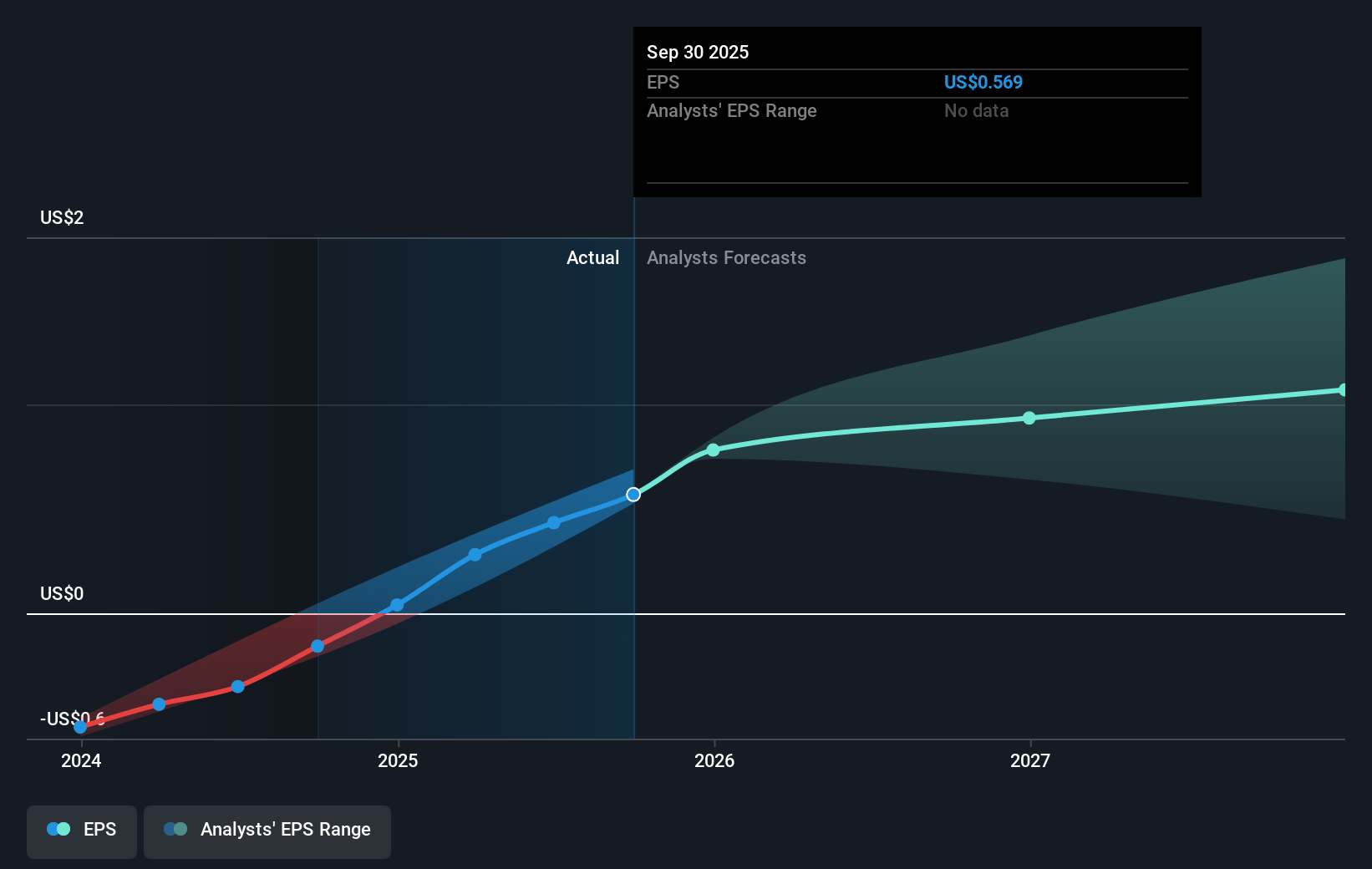This screenshot has height=869, width=1372.
Task: Click the US$0.569 EPS value in tooltip
Action: click(983, 82)
